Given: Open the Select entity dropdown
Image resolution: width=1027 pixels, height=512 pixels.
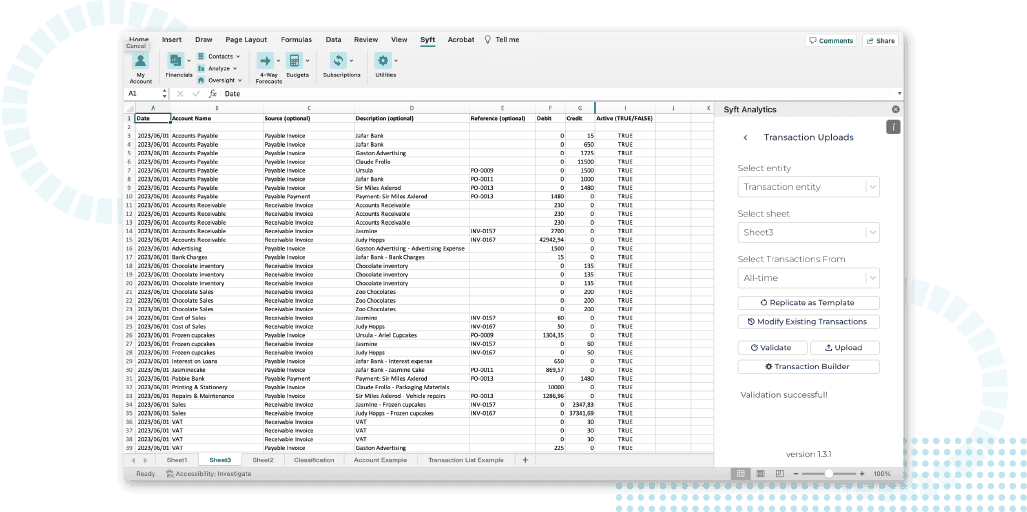Looking at the screenshot, I should (x=808, y=187).
